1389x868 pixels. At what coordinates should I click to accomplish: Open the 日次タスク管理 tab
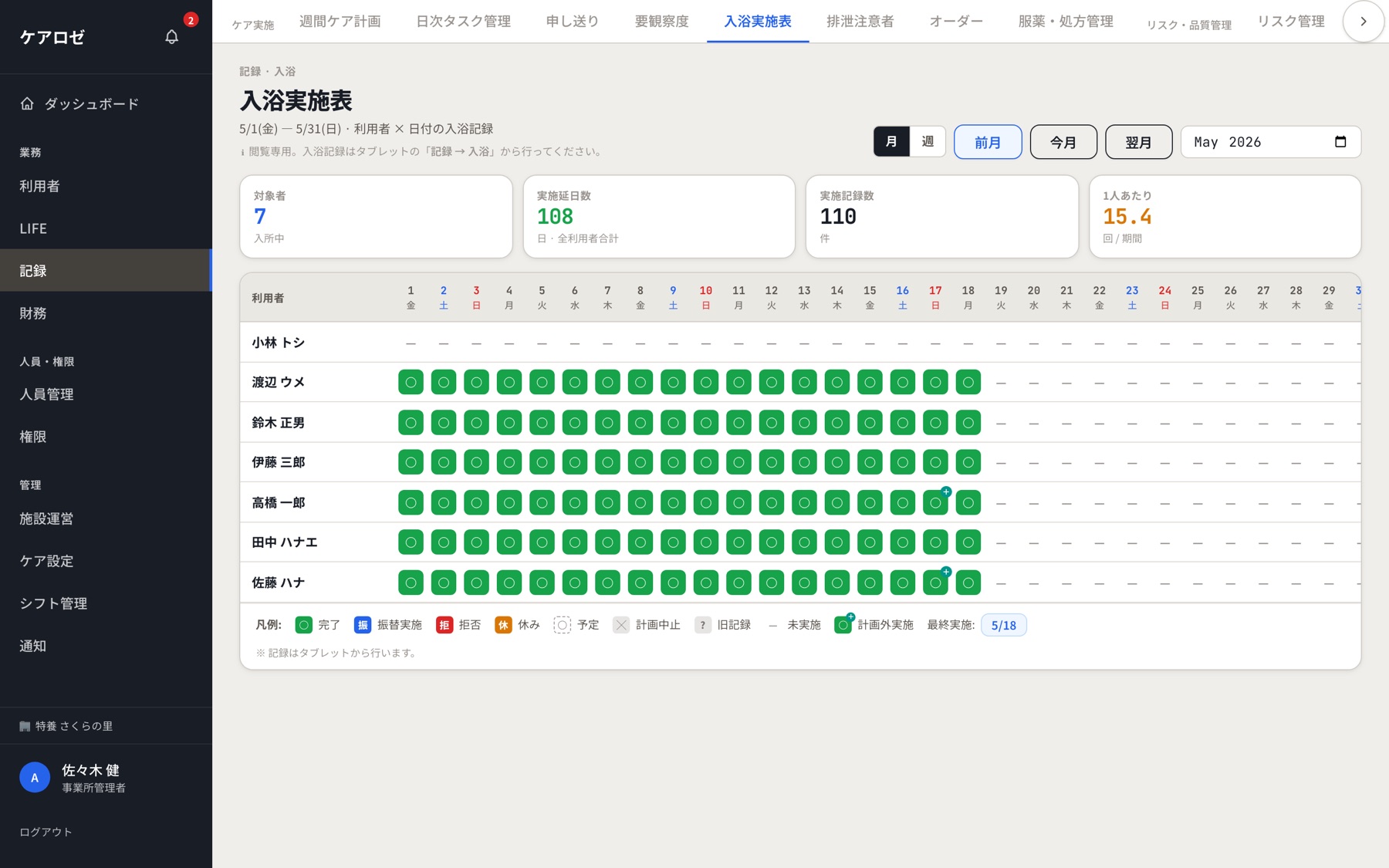(464, 22)
